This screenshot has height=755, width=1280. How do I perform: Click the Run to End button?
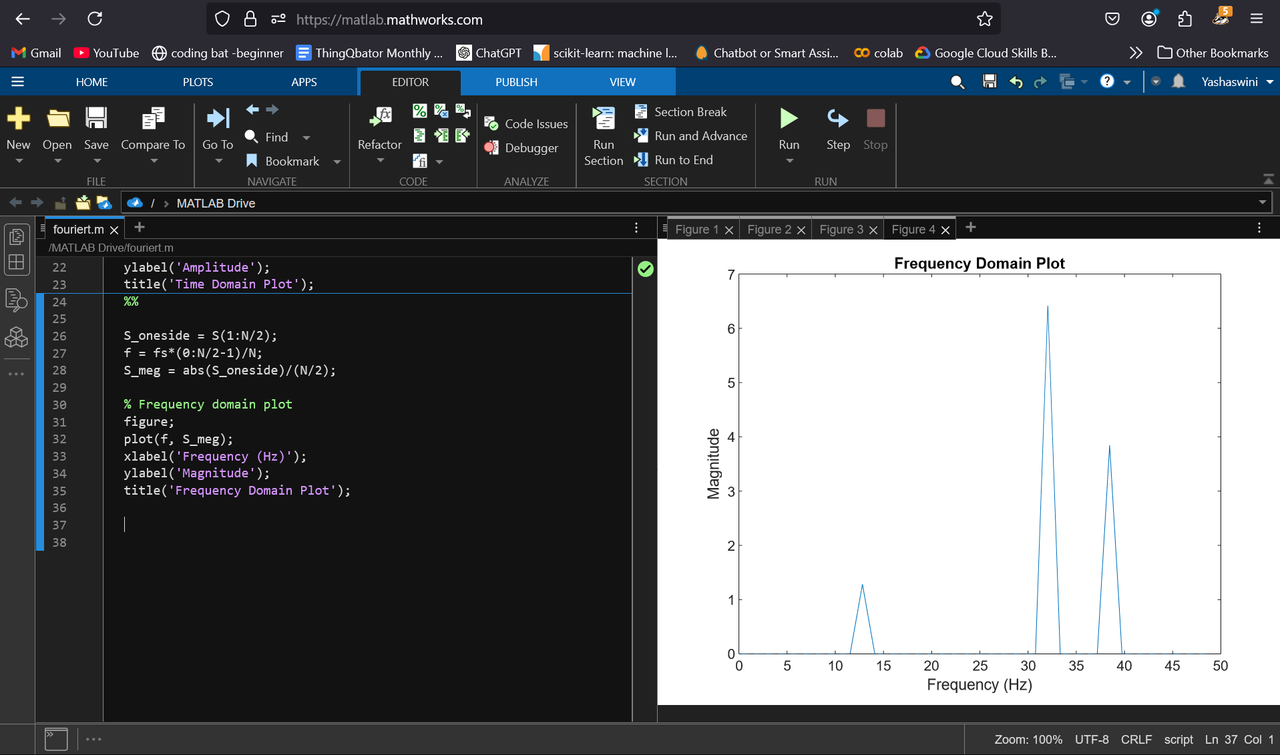[x=674, y=160]
